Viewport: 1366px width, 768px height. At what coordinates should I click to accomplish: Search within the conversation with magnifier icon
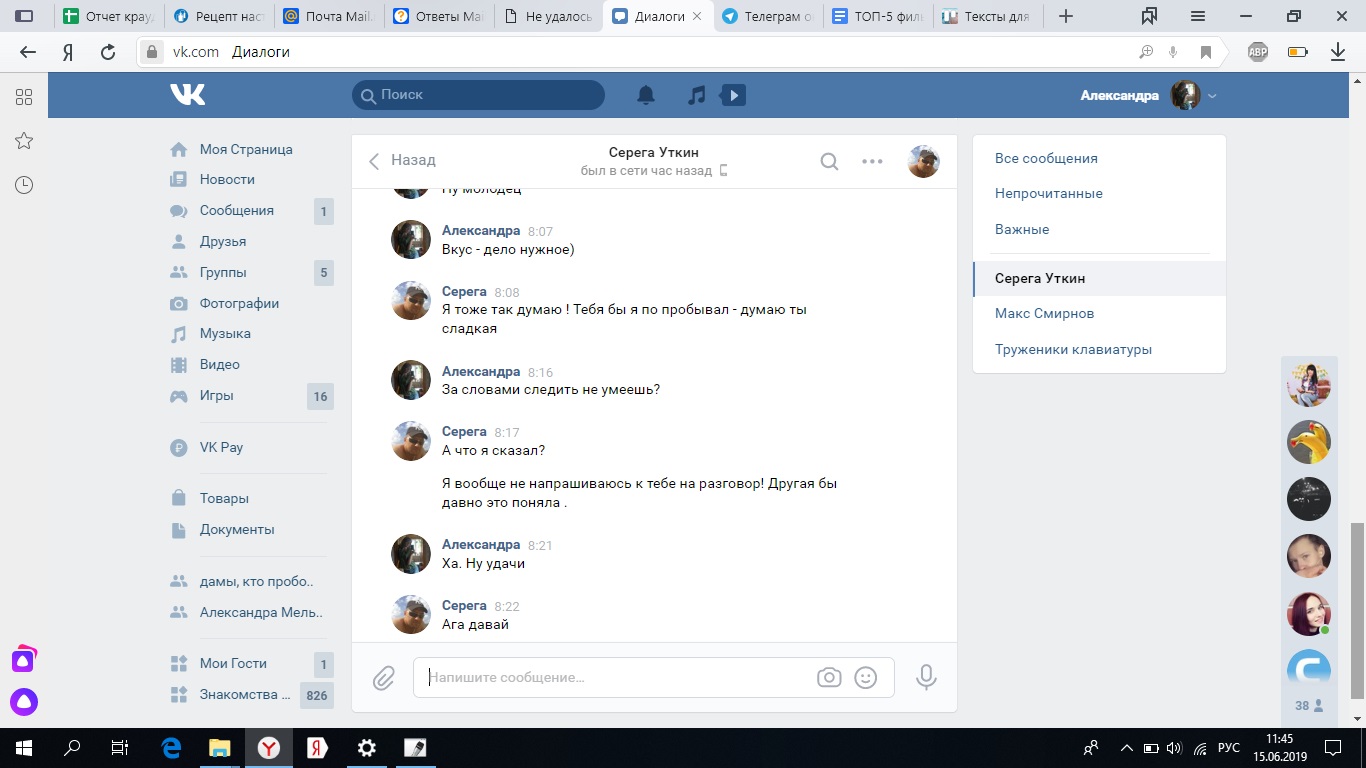tap(829, 161)
